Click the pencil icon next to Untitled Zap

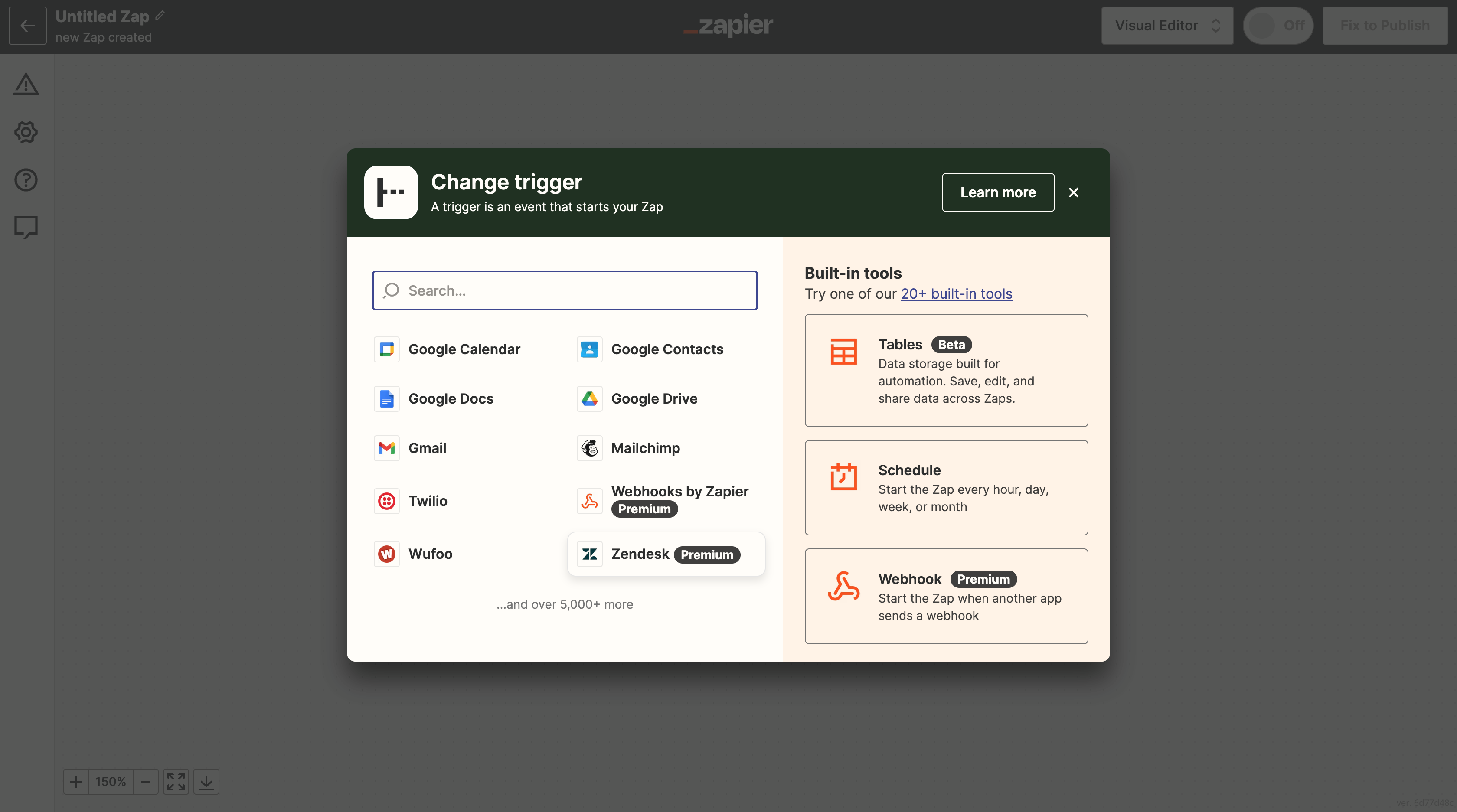[160, 16]
